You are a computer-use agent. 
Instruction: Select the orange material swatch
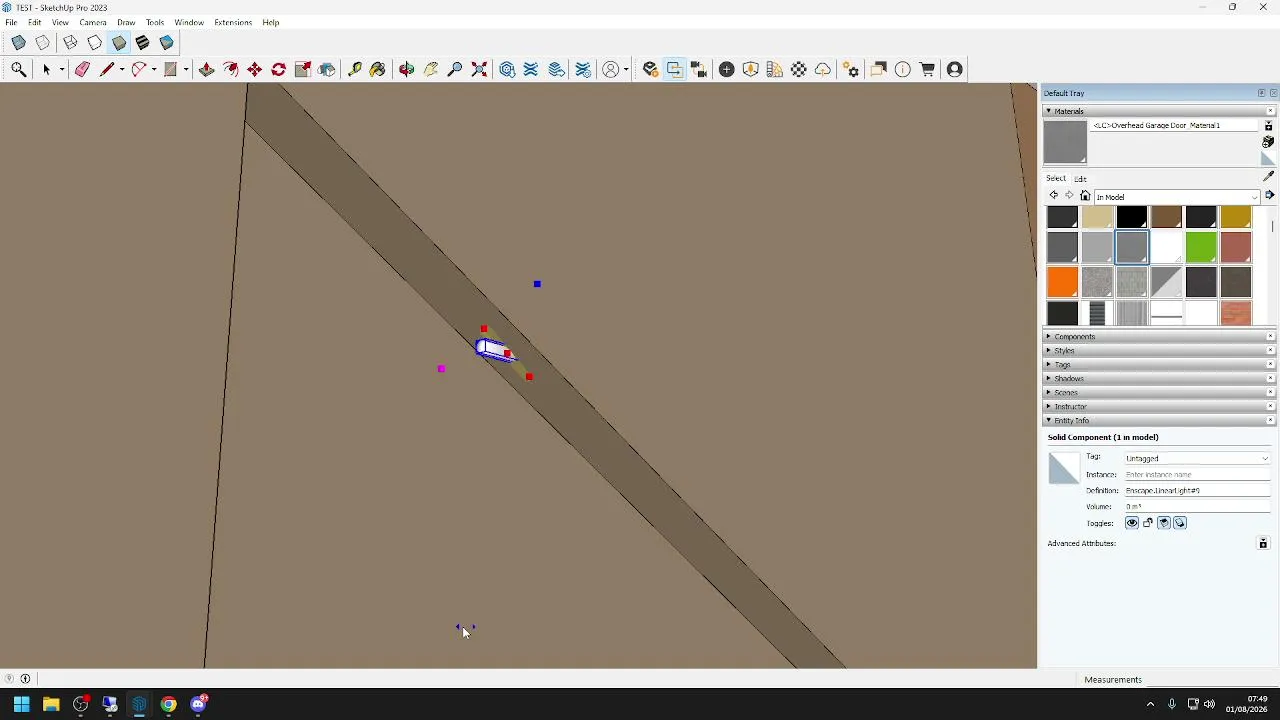click(1062, 282)
